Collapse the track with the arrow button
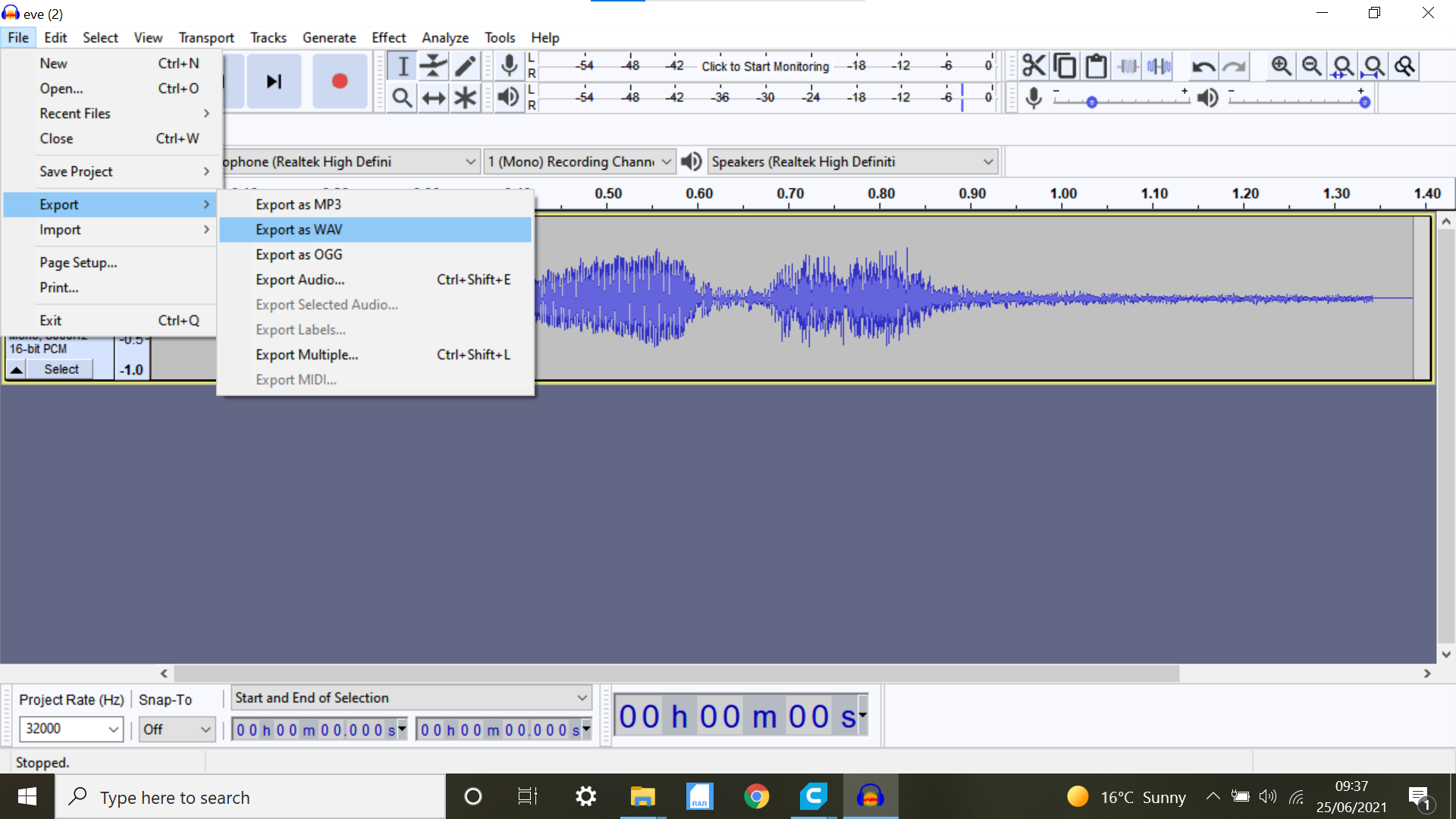 point(16,369)
